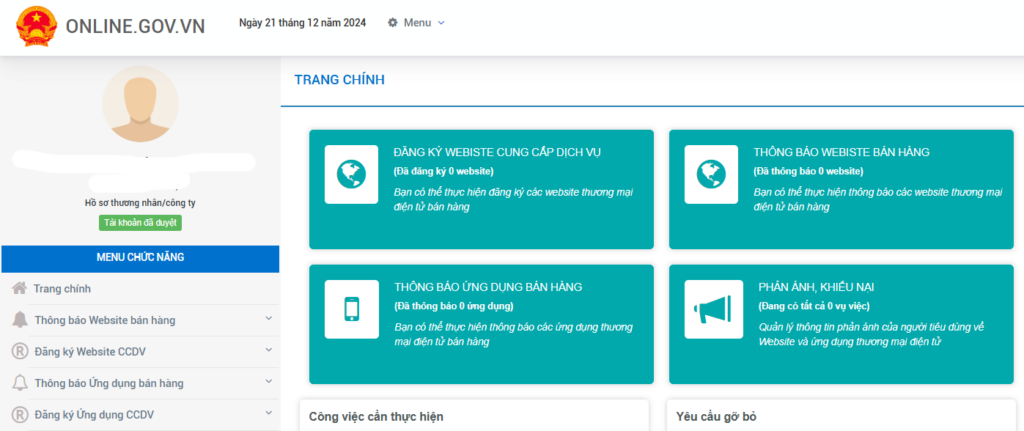Click the megaphone icon for complaints
The width and height of the screenshot is (1024, 431).
point(711,308)
